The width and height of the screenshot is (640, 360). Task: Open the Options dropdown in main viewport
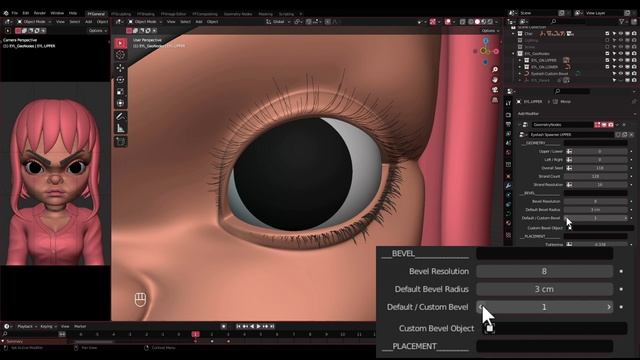coord(489,31)
